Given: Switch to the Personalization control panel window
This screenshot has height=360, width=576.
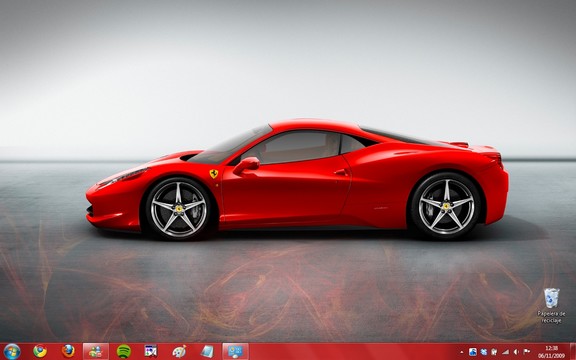Looking at the screenshot, I should tap(235, 352).
